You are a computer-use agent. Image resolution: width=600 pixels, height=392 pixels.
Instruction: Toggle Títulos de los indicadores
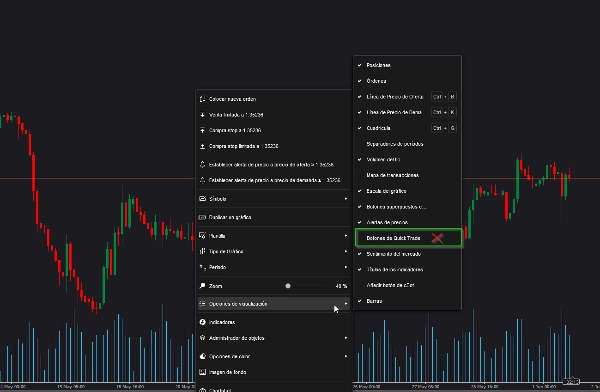408,270
